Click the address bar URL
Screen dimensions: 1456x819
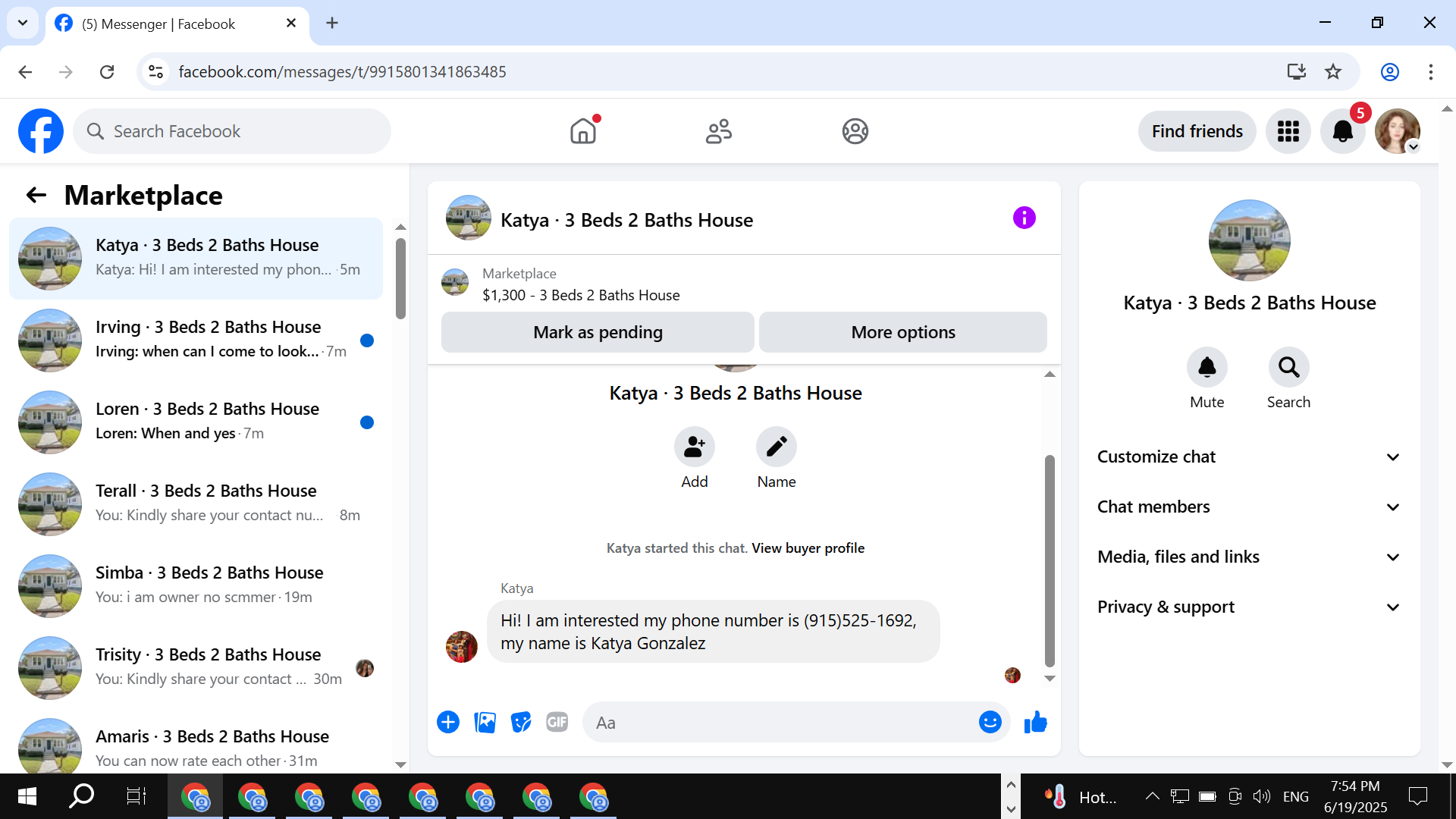tap(342, 72)
